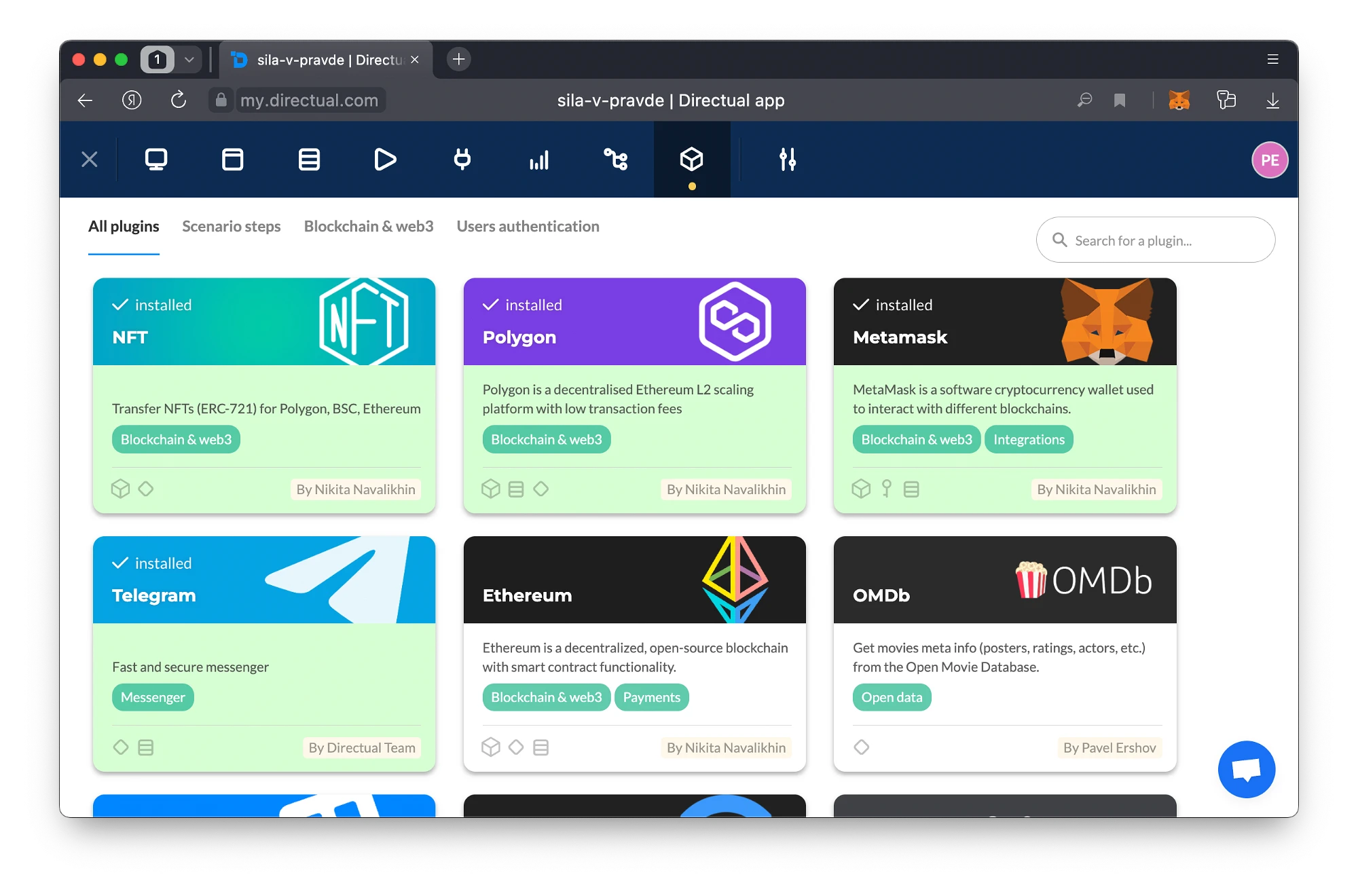Open the browser hamburger menu

point(1272,59)
